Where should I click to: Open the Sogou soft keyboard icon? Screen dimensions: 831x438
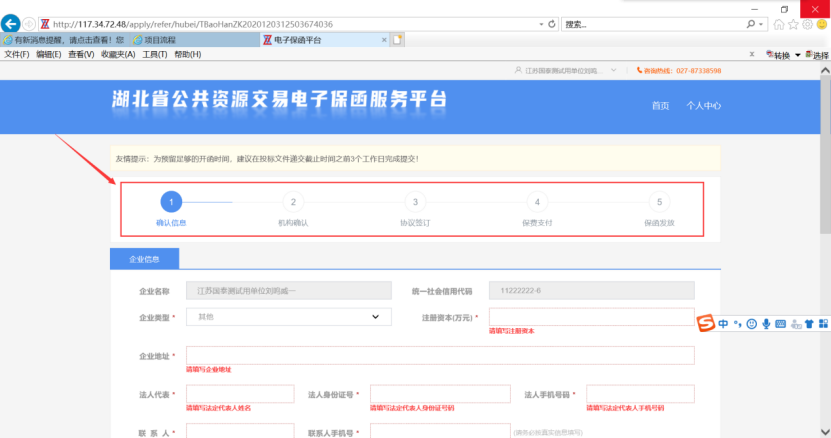pyautogui.click(x=780, y=323)
